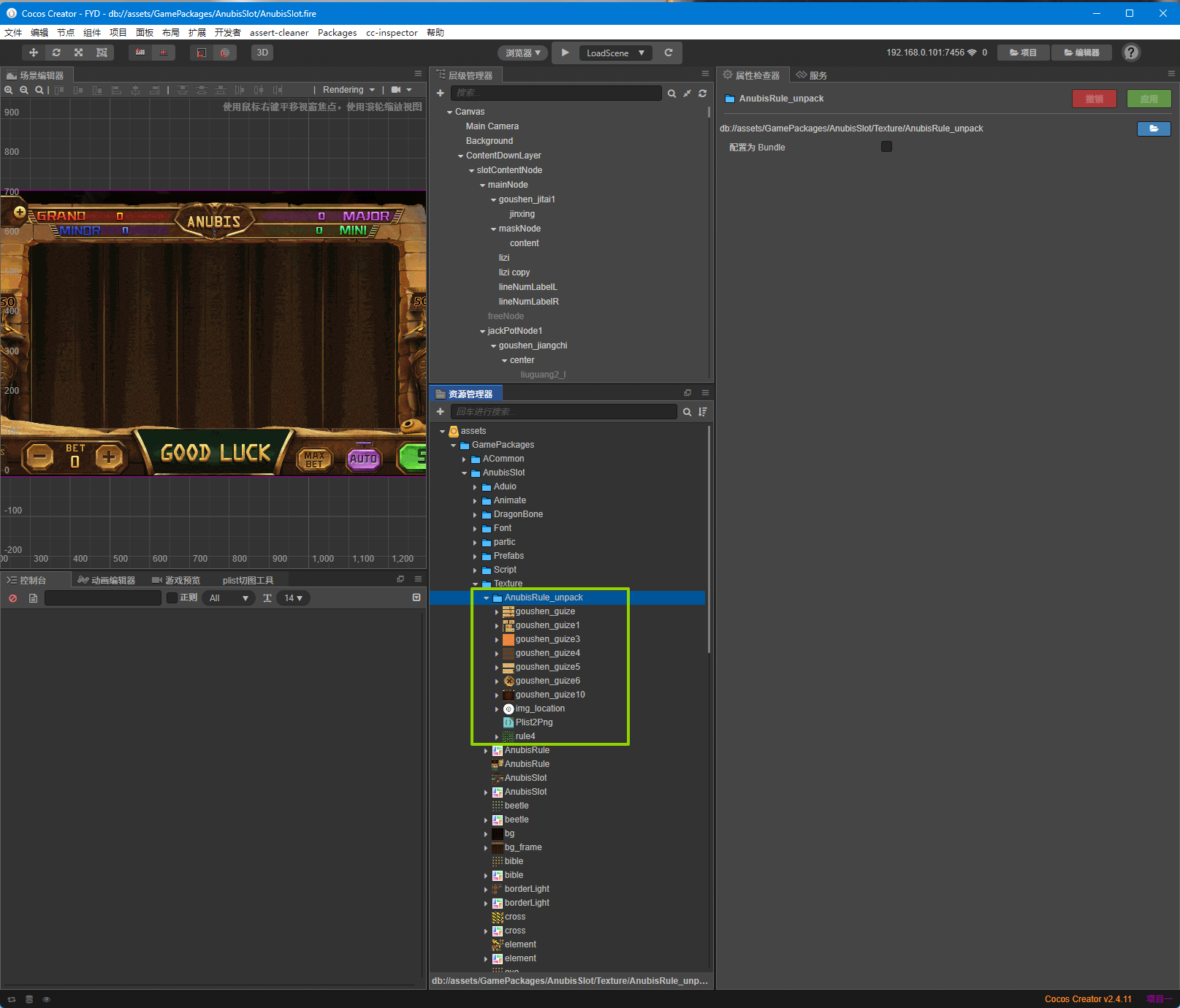Select the rotate transform tool
1180x1008 pixels.
(x=56, y=53)
